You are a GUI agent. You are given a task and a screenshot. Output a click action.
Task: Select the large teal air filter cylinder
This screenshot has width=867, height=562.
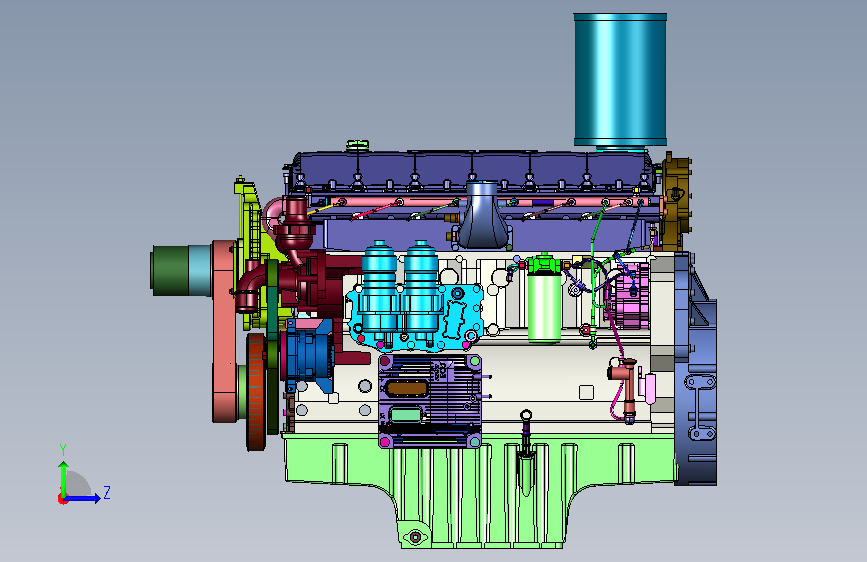pos(620,81)
